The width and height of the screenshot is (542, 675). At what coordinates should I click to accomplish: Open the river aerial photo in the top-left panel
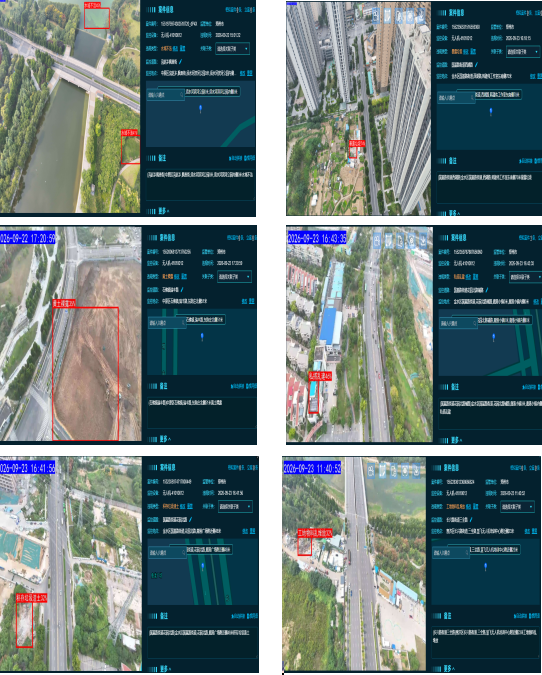click(x=70, y=106)
